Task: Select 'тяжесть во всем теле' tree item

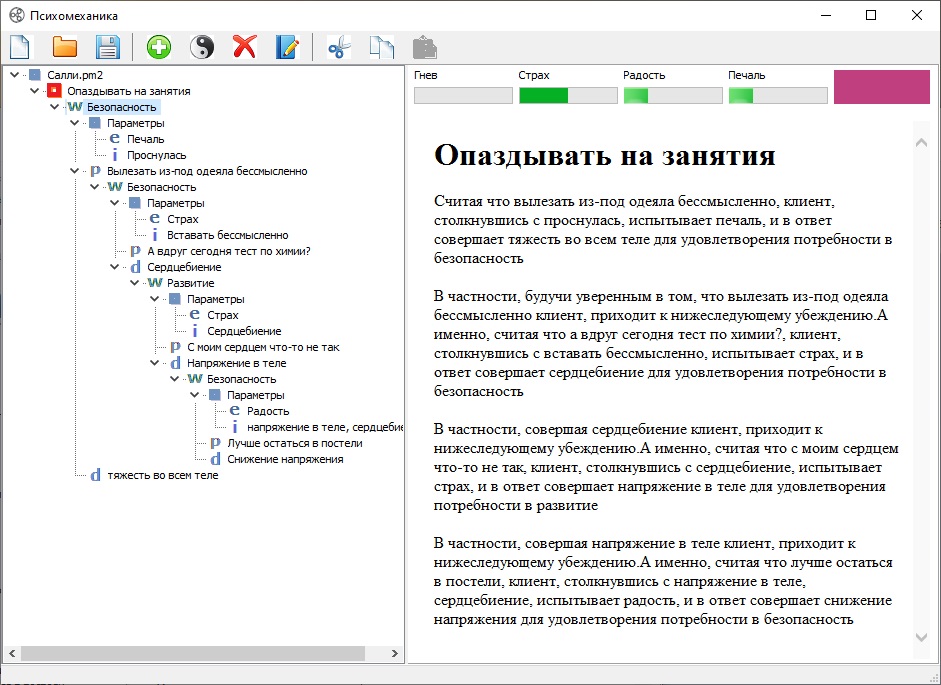Action: pyautogui.click(x=162, y=475)
